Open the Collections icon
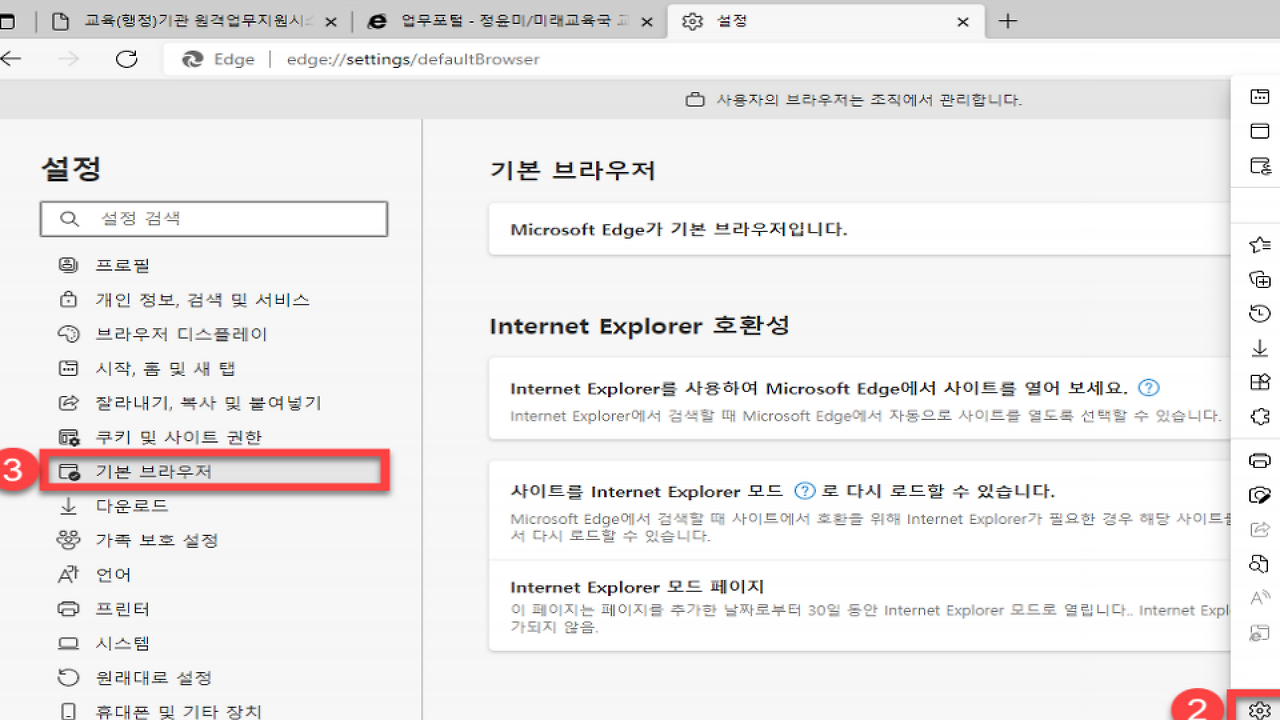The image size is (1280, 720). [1260, 279]
